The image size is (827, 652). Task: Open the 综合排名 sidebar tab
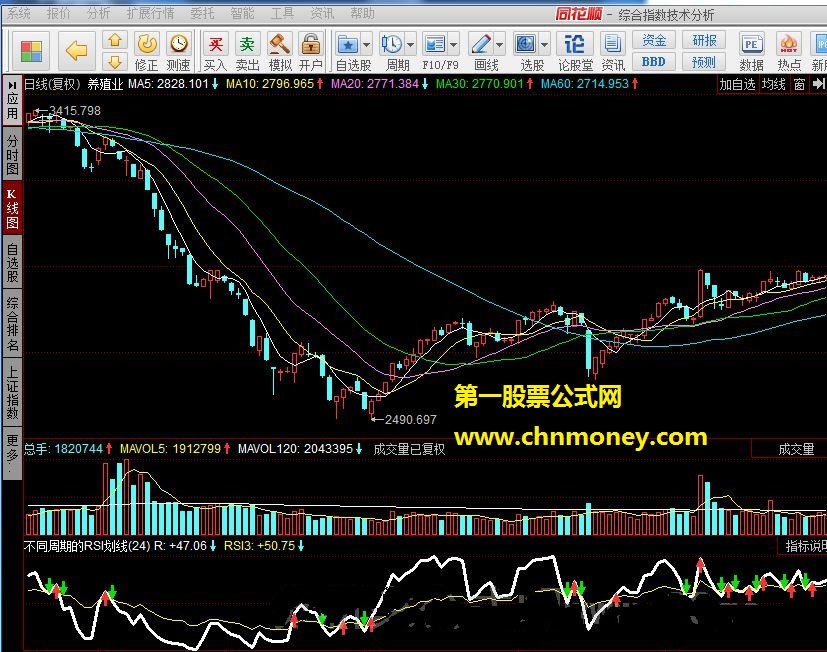tap(12, 324)
